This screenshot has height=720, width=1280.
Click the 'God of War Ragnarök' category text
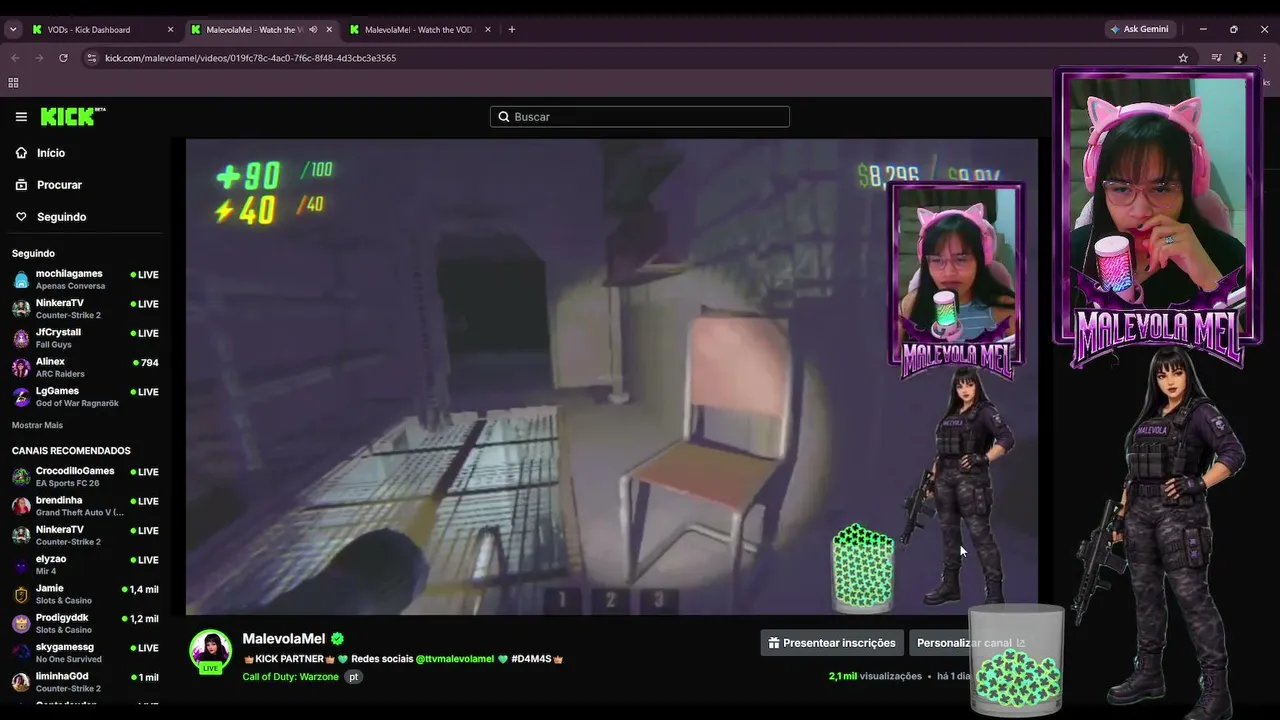77,403
